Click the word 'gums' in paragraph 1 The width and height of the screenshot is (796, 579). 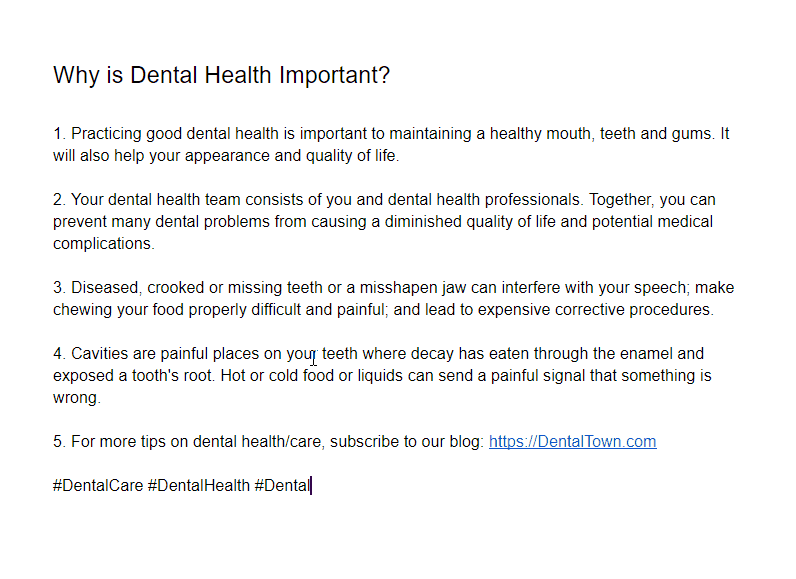click(692, 134)
